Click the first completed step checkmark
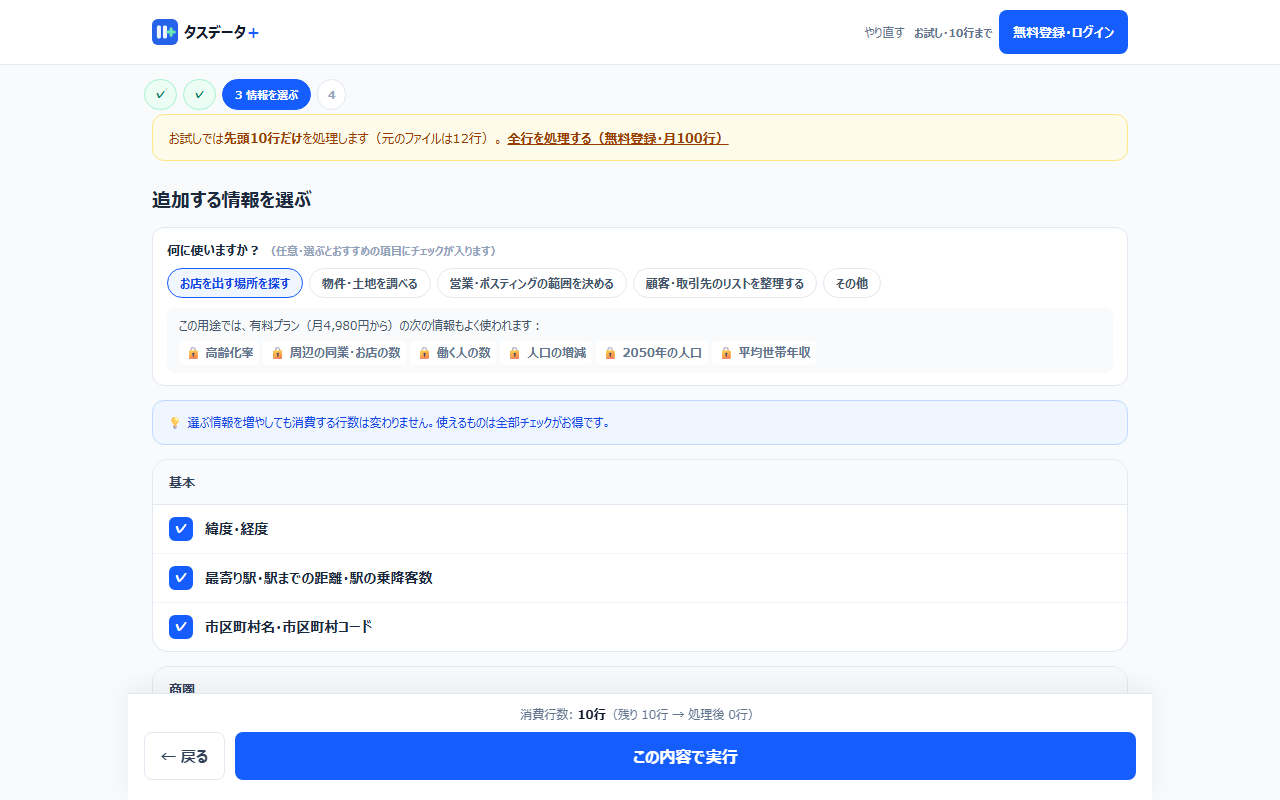This screenshot has width=1280, height=800. (x=160, y=94)
